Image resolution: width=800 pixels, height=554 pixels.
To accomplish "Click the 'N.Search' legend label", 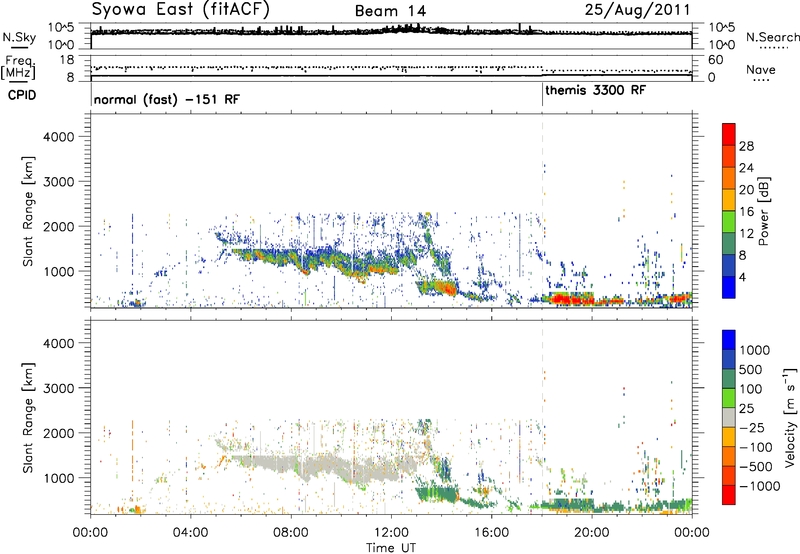I will 773,37.
